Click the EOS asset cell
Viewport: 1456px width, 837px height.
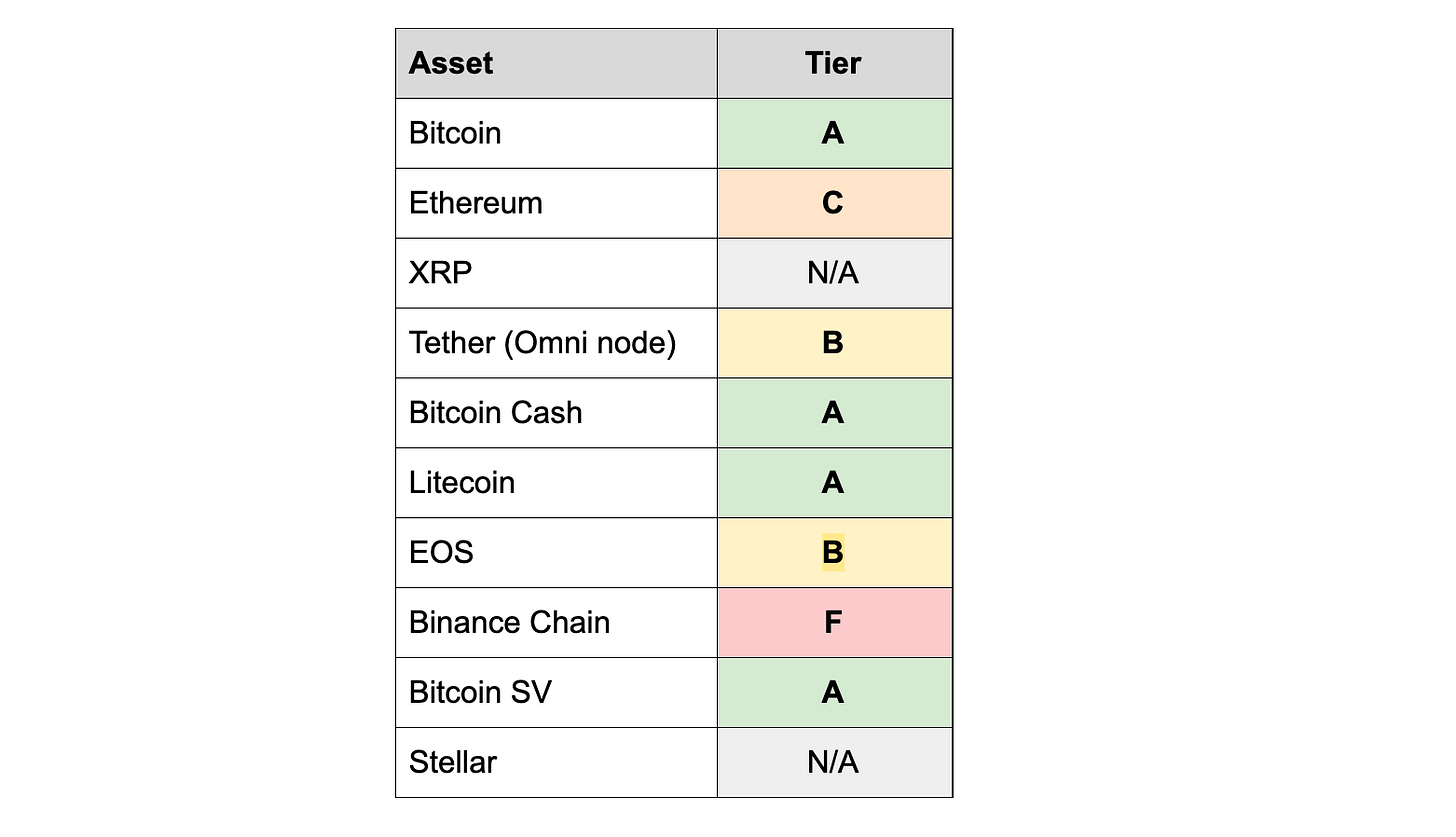pos(556,553)
